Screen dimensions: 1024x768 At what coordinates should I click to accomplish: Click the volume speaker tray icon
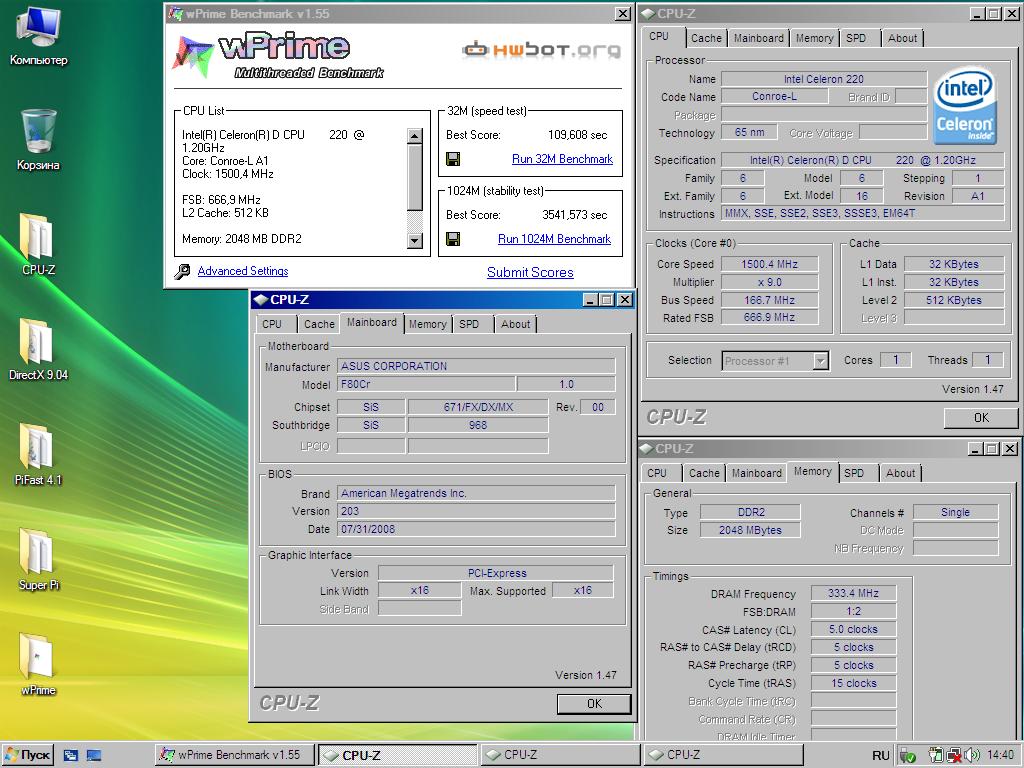[972, 755]
